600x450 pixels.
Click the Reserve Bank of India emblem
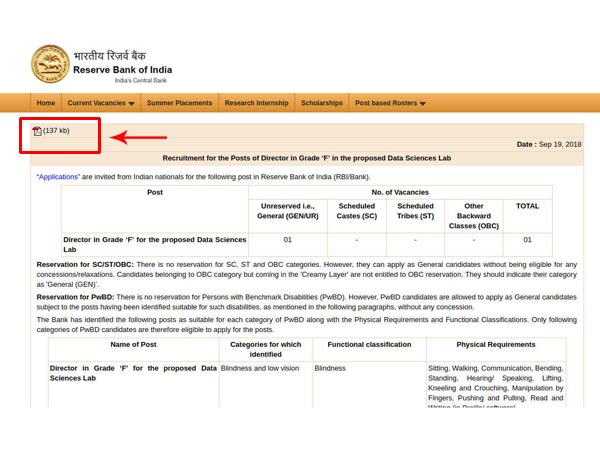click(x=50, y=64)
